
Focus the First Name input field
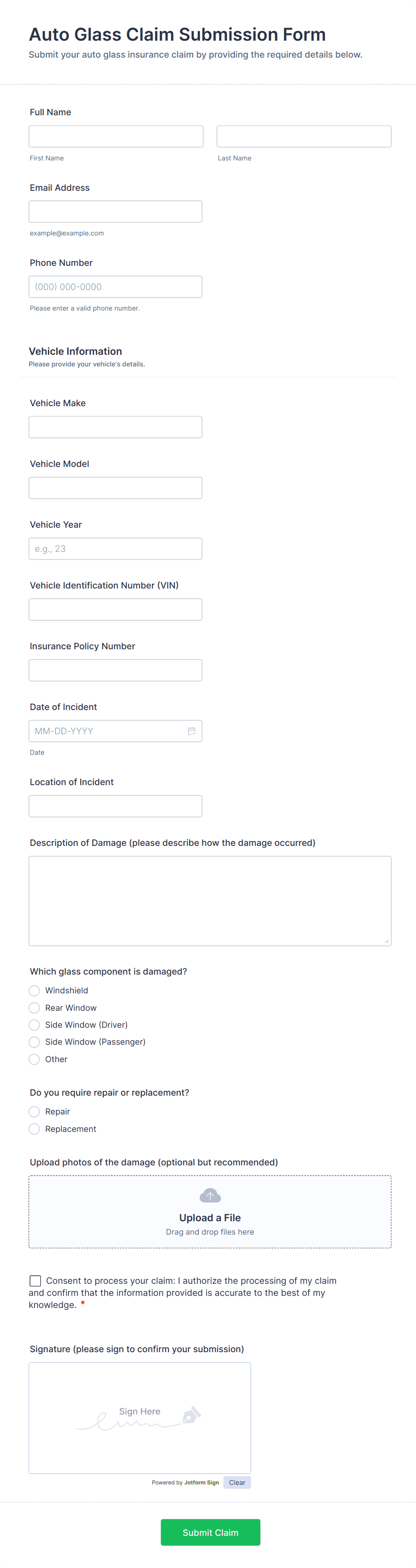[x=116, y=136]
